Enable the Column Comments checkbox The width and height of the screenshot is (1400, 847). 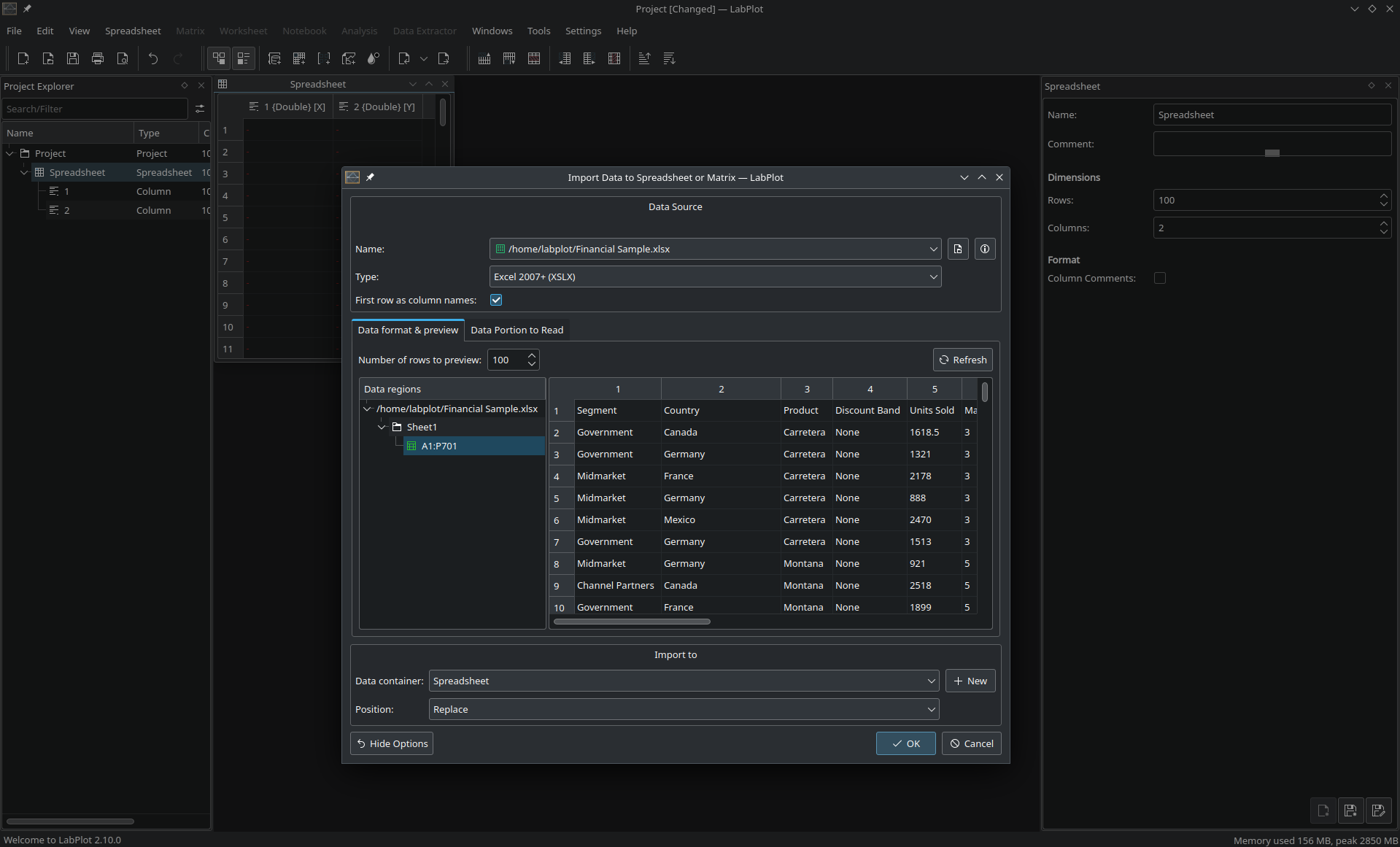coord(1160,278)
